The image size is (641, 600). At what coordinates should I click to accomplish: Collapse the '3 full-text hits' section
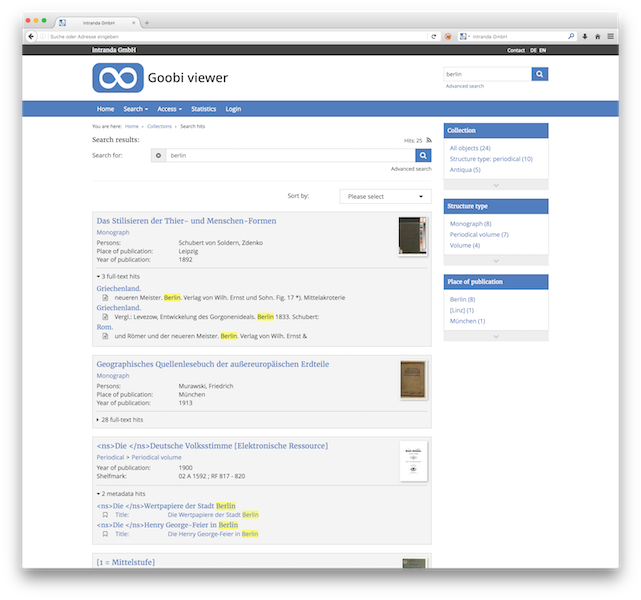tap(118, 276)
